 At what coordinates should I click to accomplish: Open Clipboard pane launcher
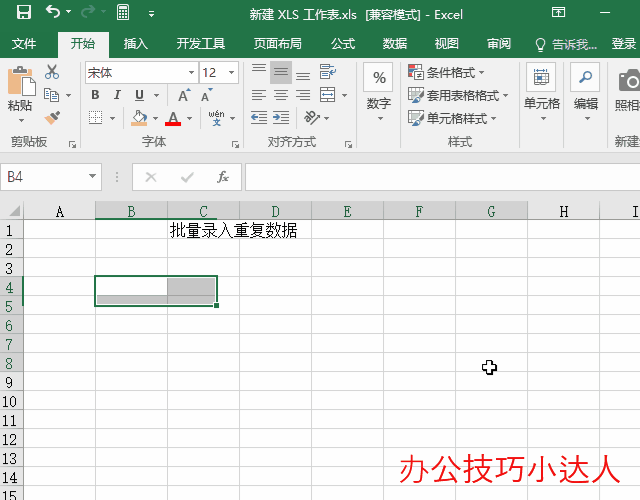[72, 144]
